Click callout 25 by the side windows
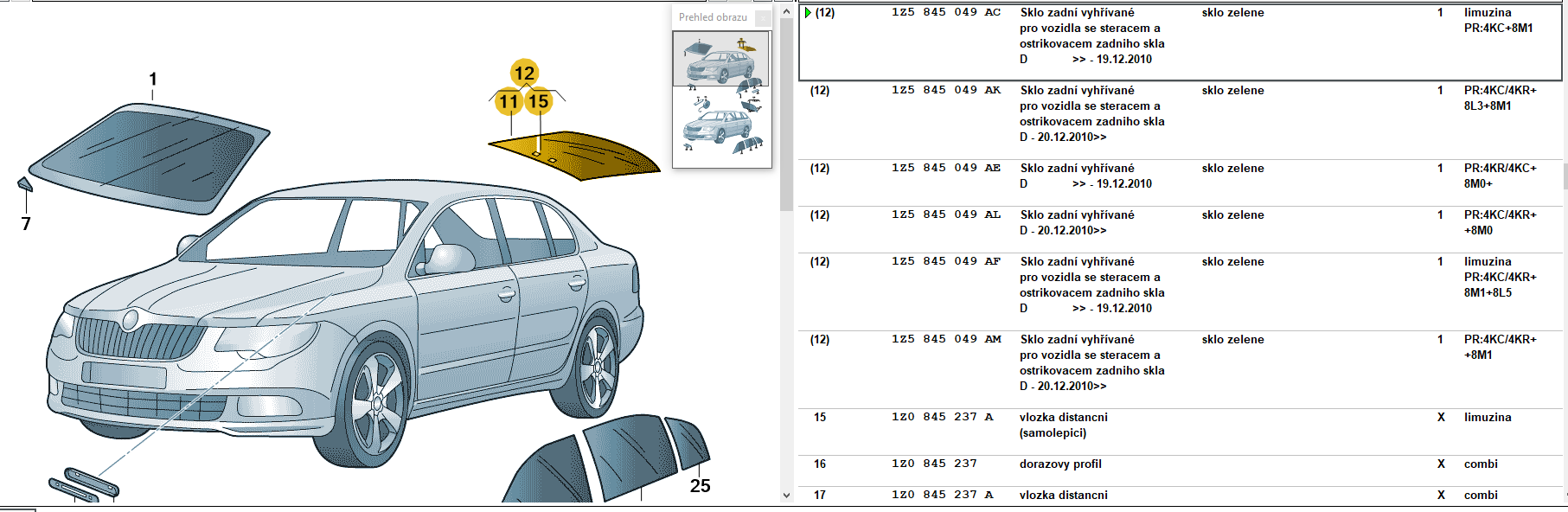This screenshot has width=1568, height=512. (x=700, y=486)
